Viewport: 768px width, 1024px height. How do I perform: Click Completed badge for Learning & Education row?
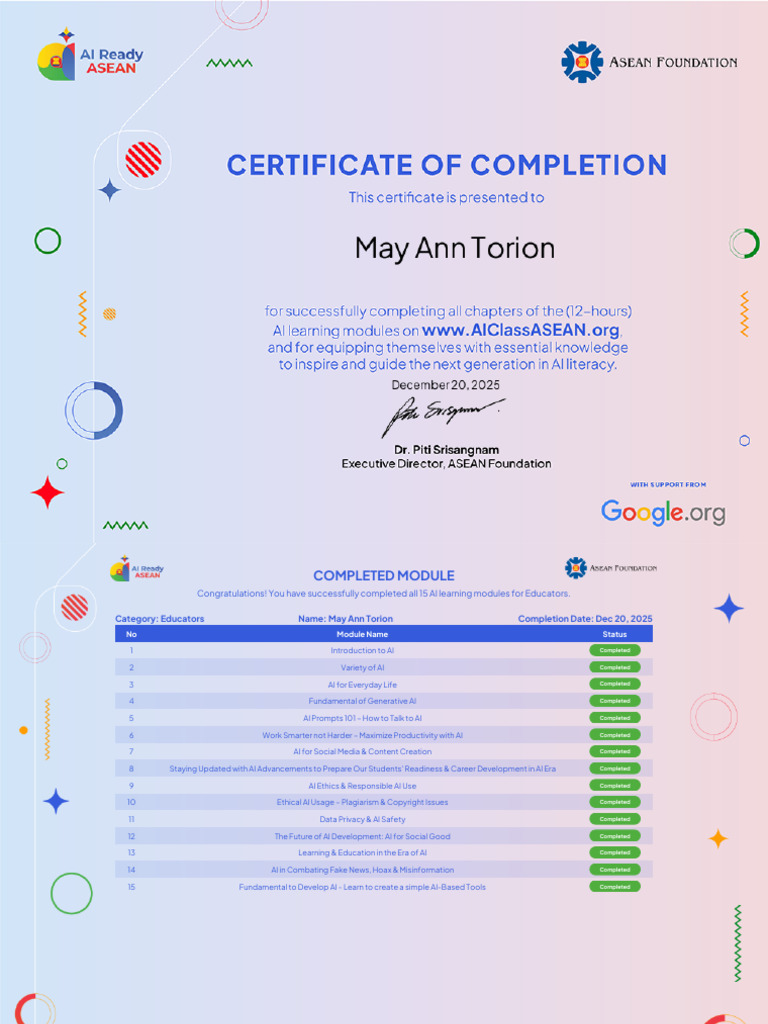[x=615, y=852]
